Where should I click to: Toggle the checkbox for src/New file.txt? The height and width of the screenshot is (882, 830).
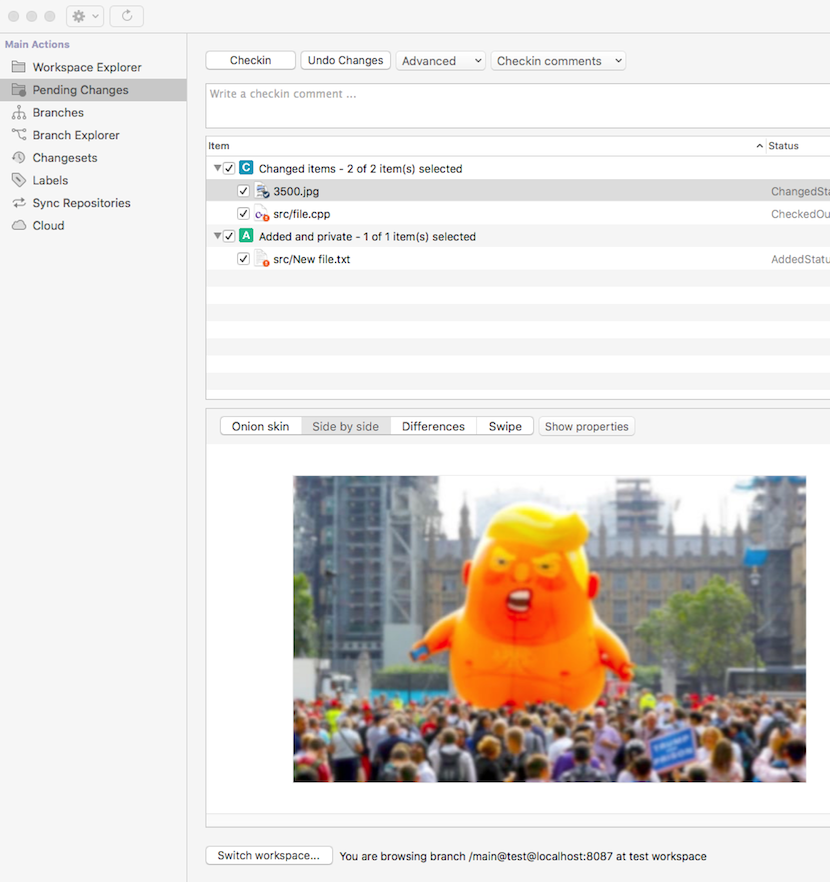coord(242,258)
